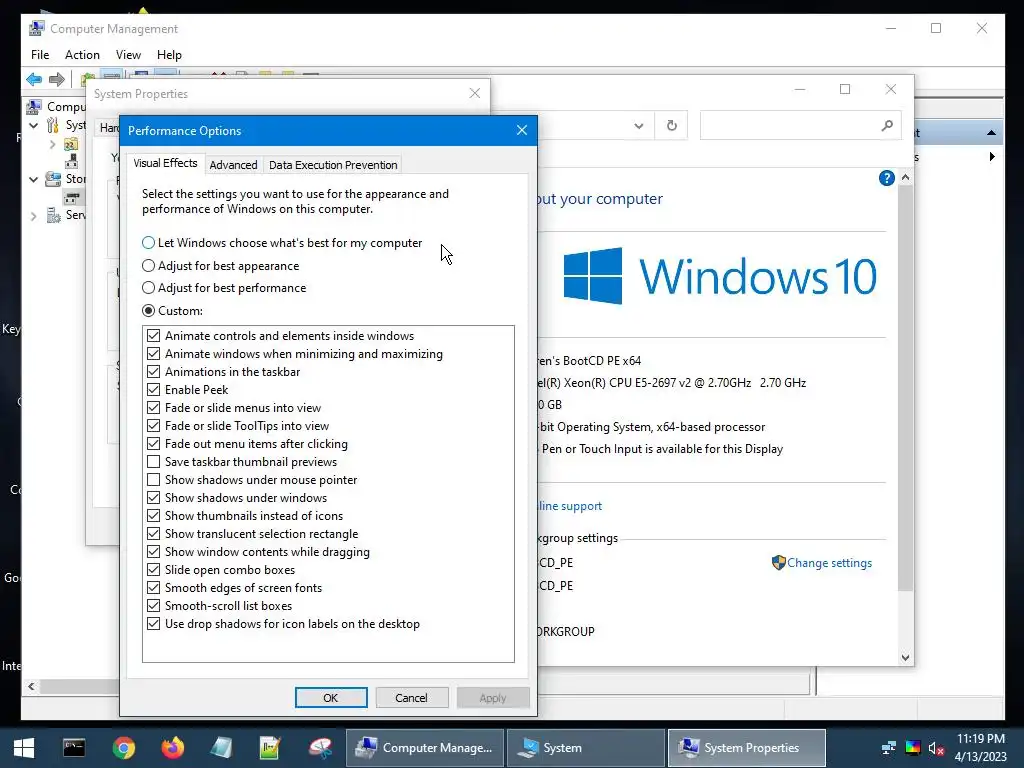Uncheck Show thumbnails instead of icons
1024x768 pixels.
tap(153, 516)
